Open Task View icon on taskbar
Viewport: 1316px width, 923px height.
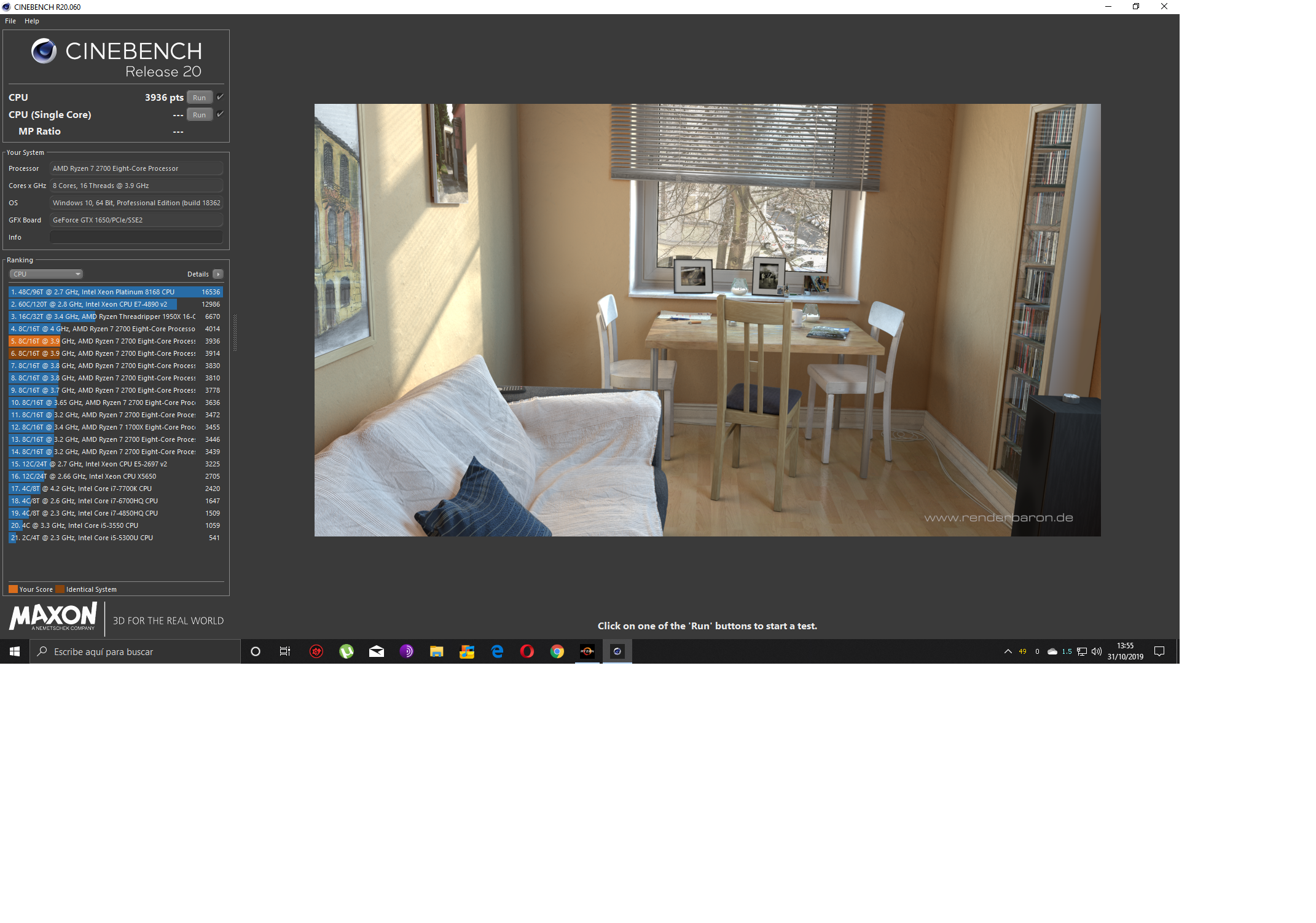pos(285,651)
